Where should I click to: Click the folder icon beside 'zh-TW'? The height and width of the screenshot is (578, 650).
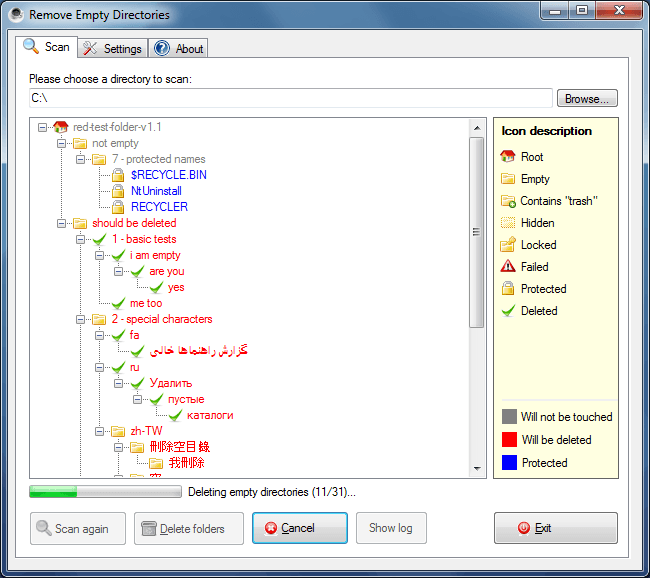[118, 431]
